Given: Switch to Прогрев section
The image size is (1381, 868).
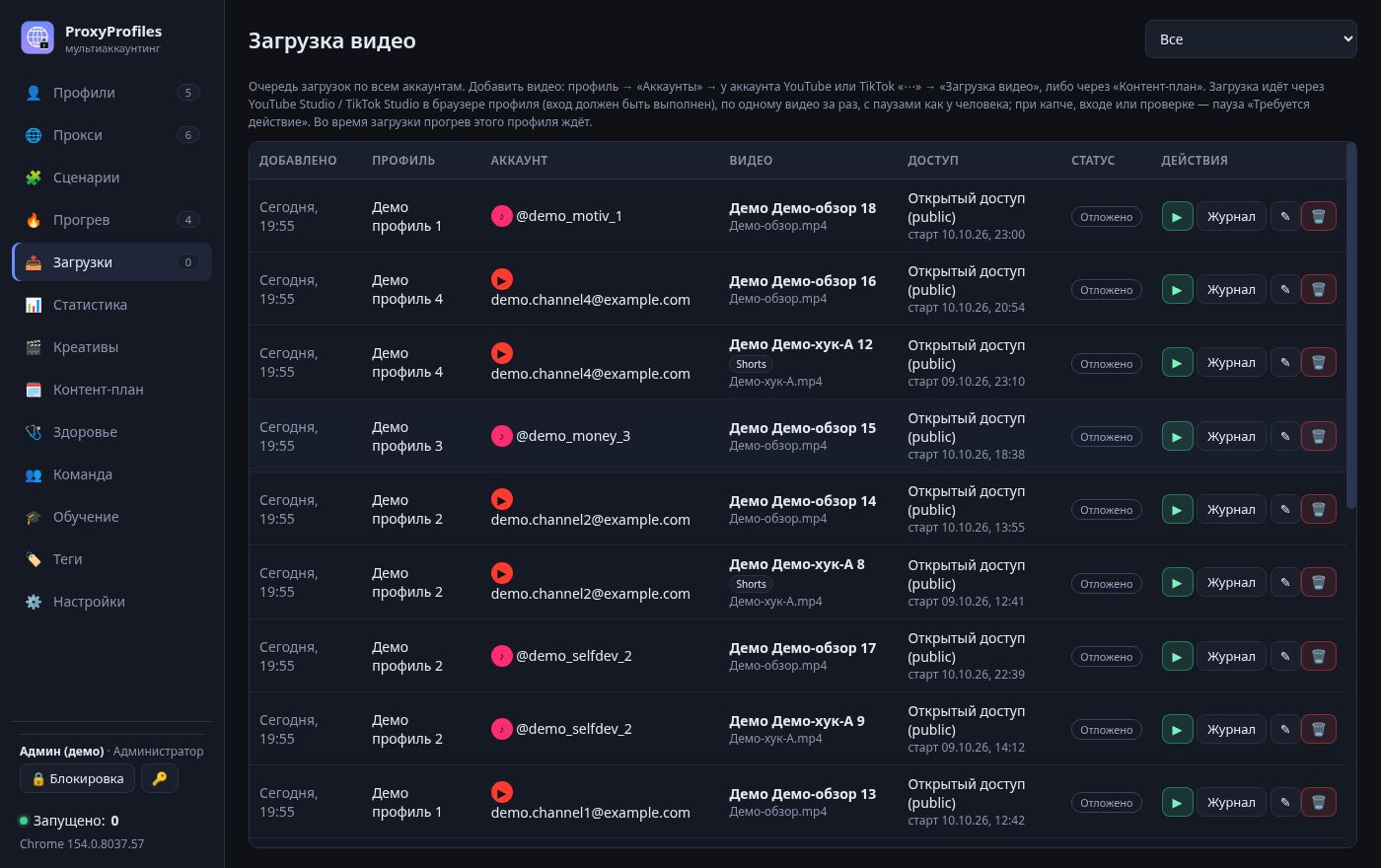Looking at the screenshot, I should pyautogui.click(x=111, y=220).
